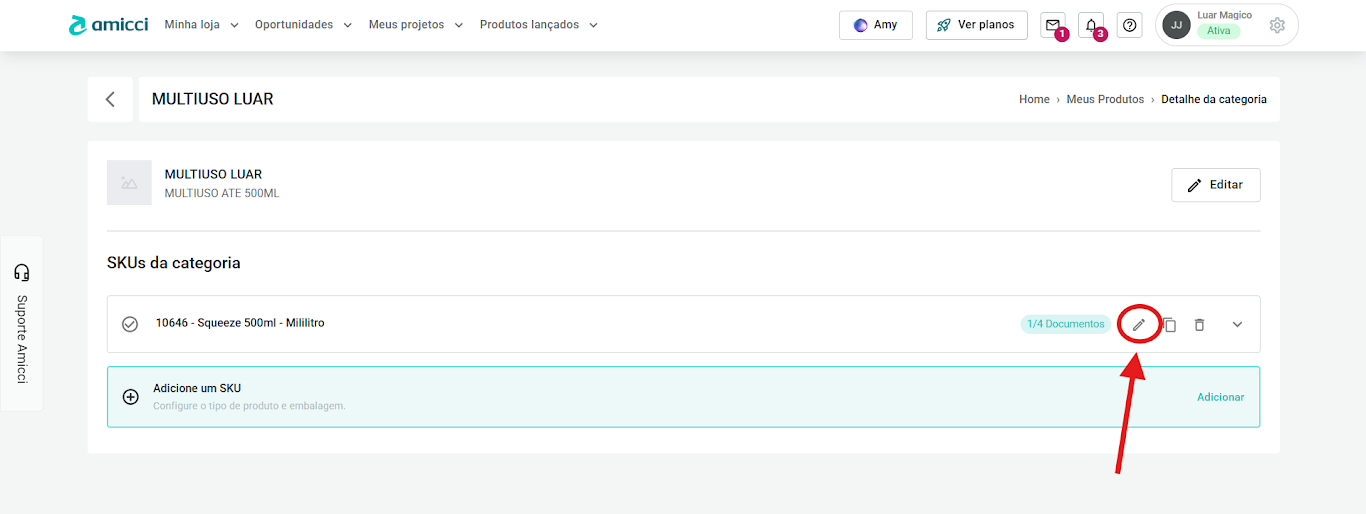The width and height of the screenshot is (1366, 514).
Task: Click the check circle on SKU 10646
Action: click(130, 324)
